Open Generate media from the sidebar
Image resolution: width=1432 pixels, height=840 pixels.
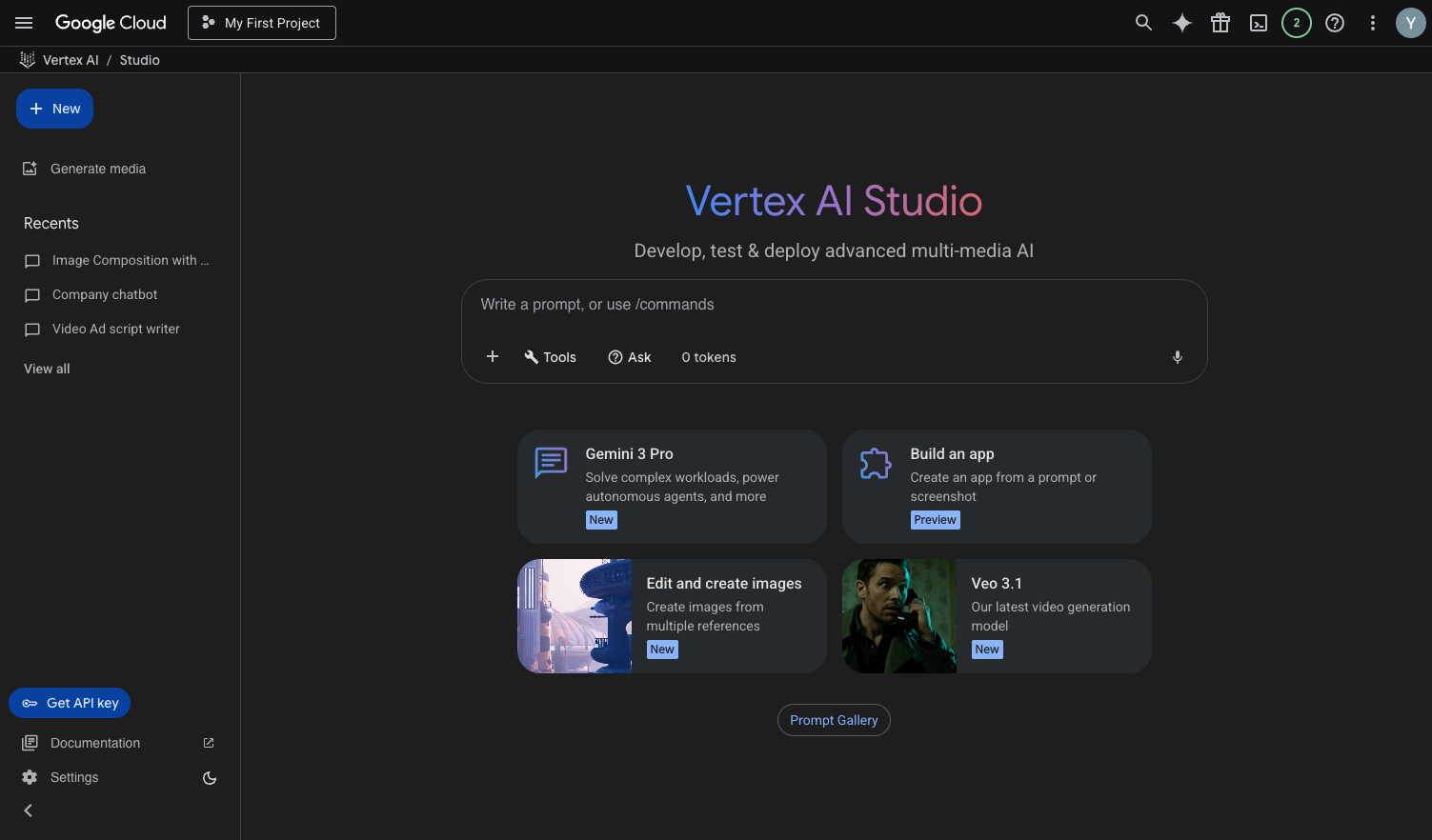tap(98, 169)
